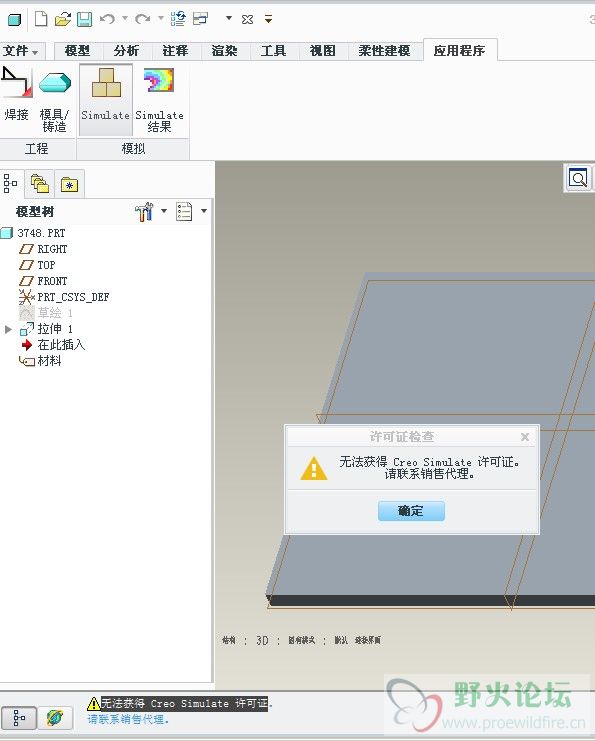This screenshot has height=741, width=595.
Task: Select PRT_CSYS_DEF coordinate system
Action: [73, 297]
